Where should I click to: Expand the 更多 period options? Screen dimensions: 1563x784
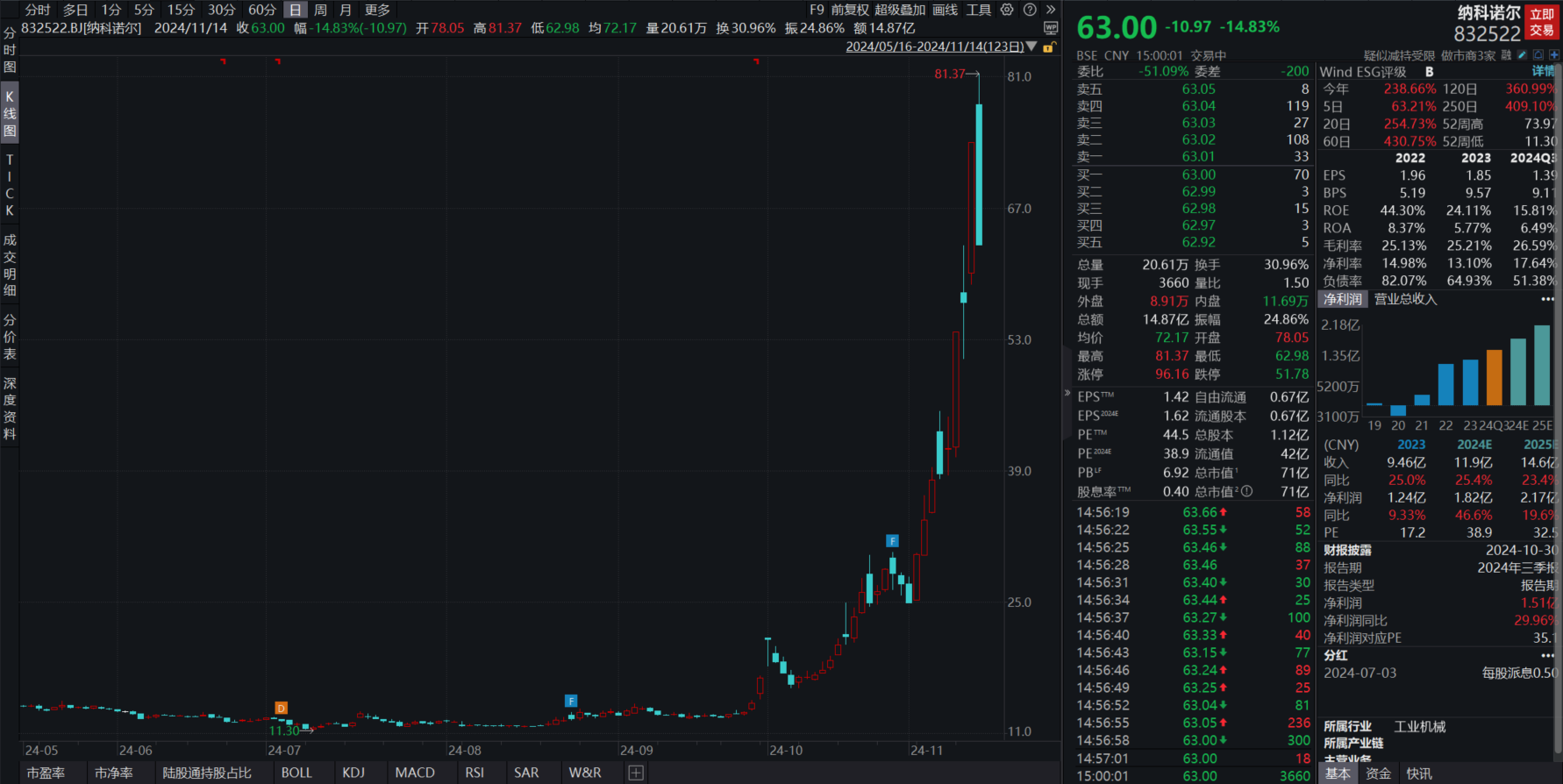[x=377, y=10]
